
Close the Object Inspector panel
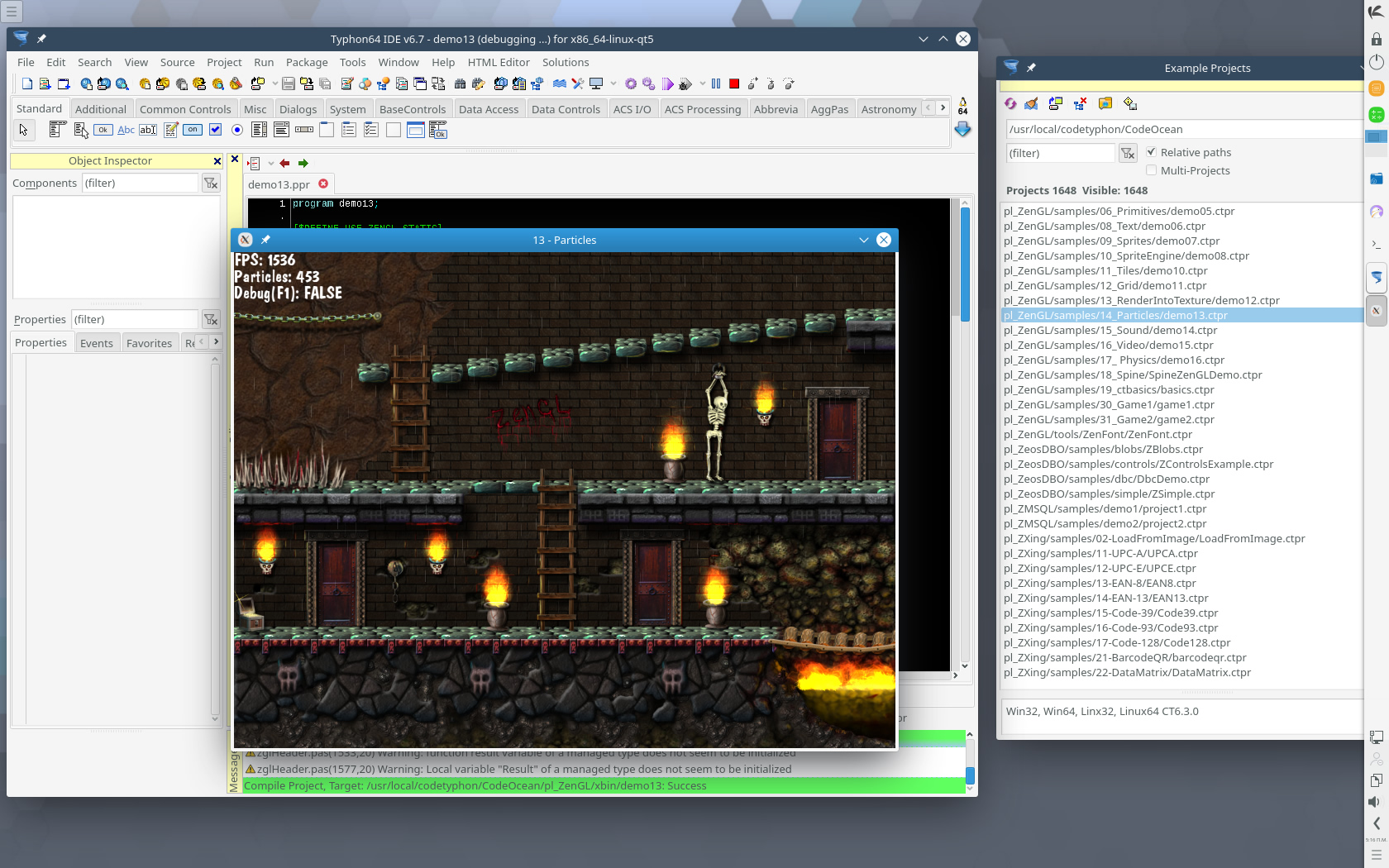click(217, 161)
